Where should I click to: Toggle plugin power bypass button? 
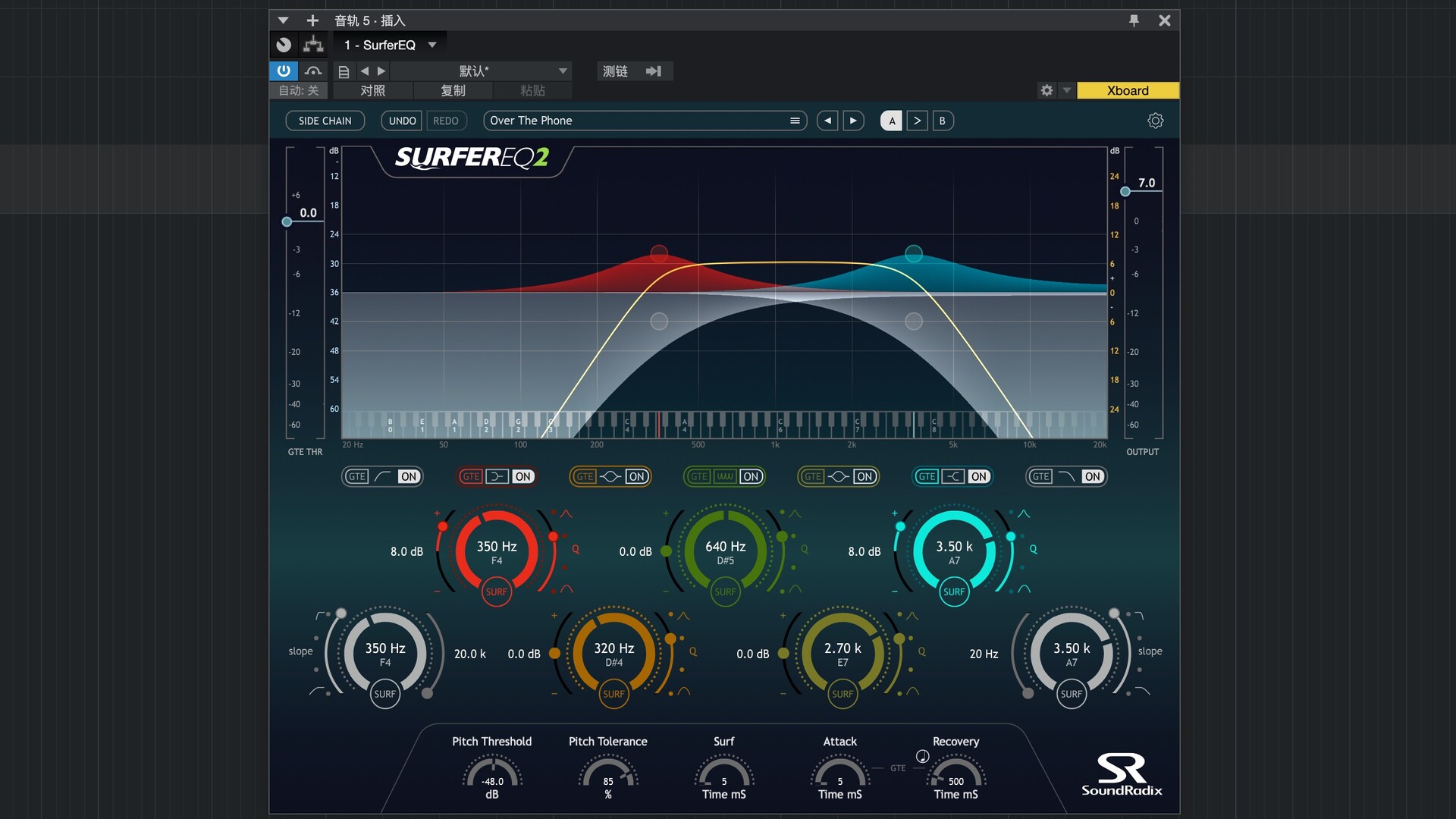(x=284, y=71)
